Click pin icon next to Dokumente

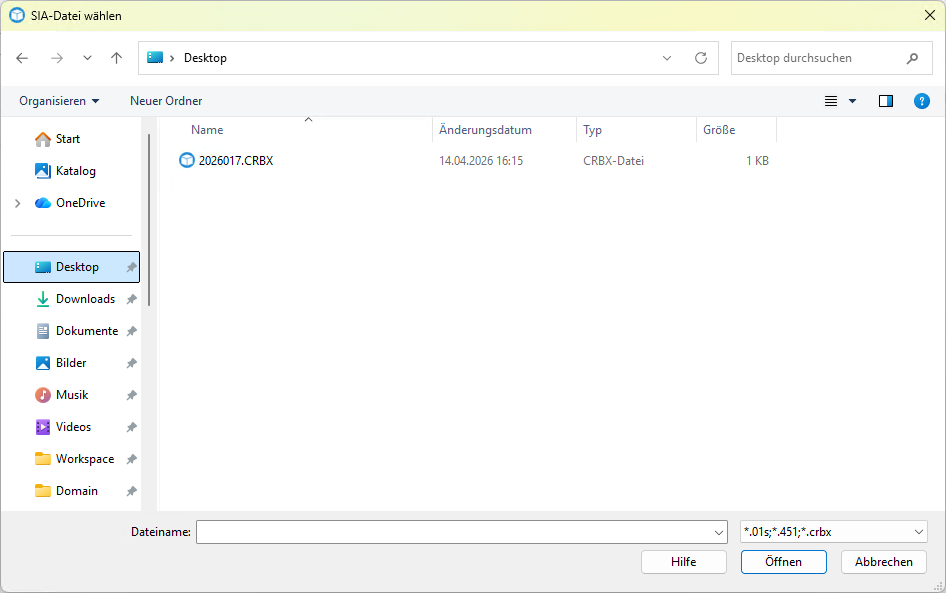[x=132, y=331]
